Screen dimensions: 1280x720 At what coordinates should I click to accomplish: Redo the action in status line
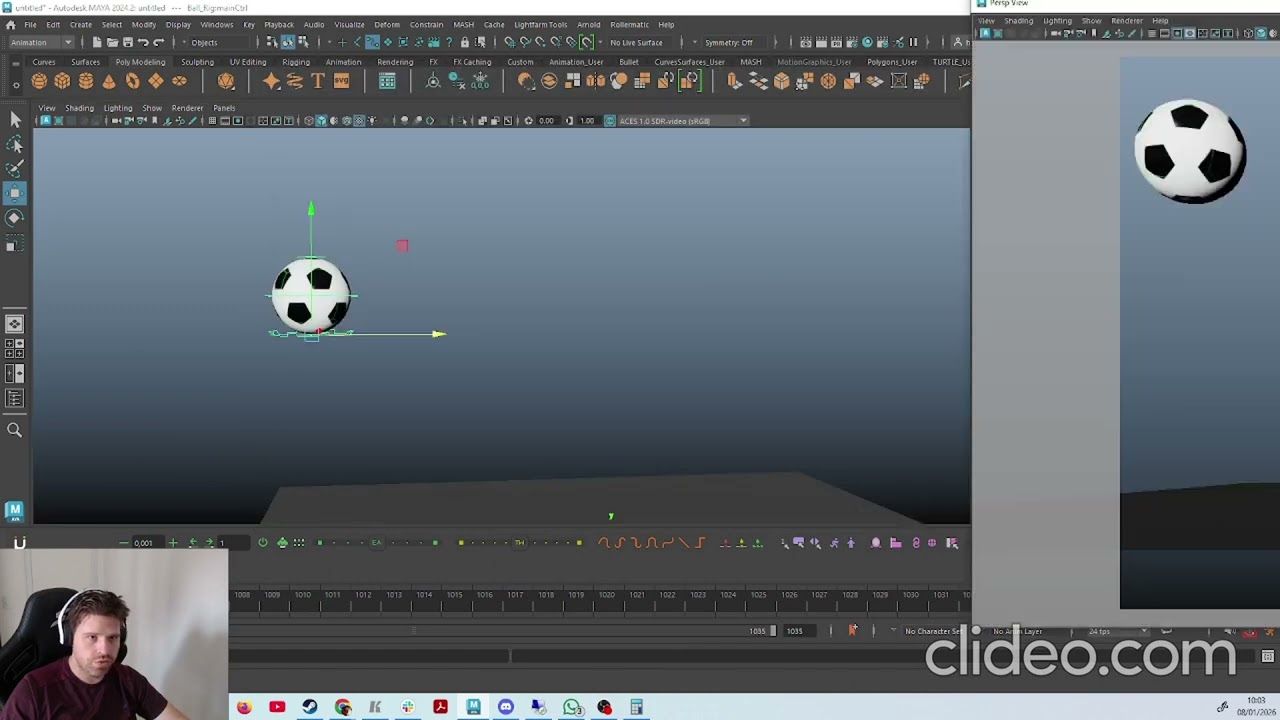(x=158, y=42)
